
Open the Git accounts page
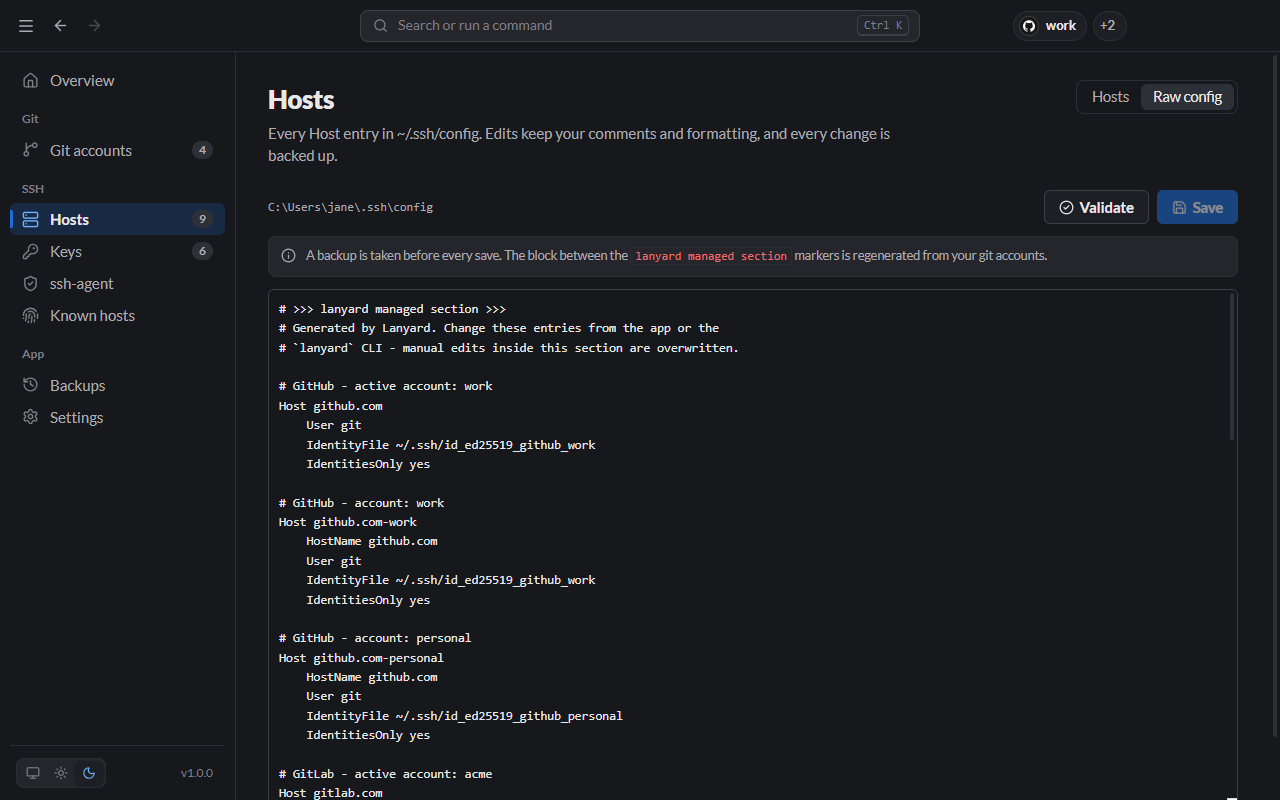tap(118, 150)
